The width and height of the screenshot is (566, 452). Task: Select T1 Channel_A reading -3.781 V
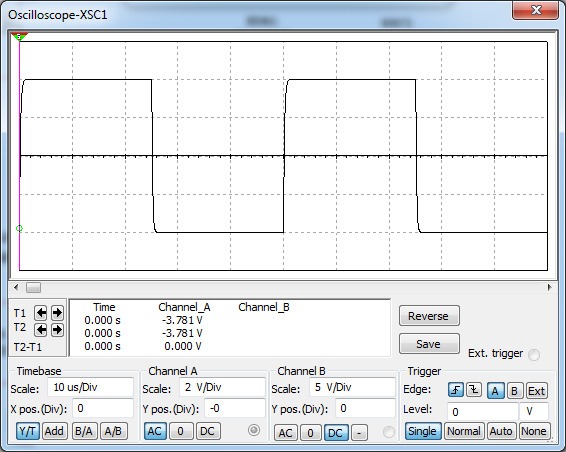pos(182,320)
